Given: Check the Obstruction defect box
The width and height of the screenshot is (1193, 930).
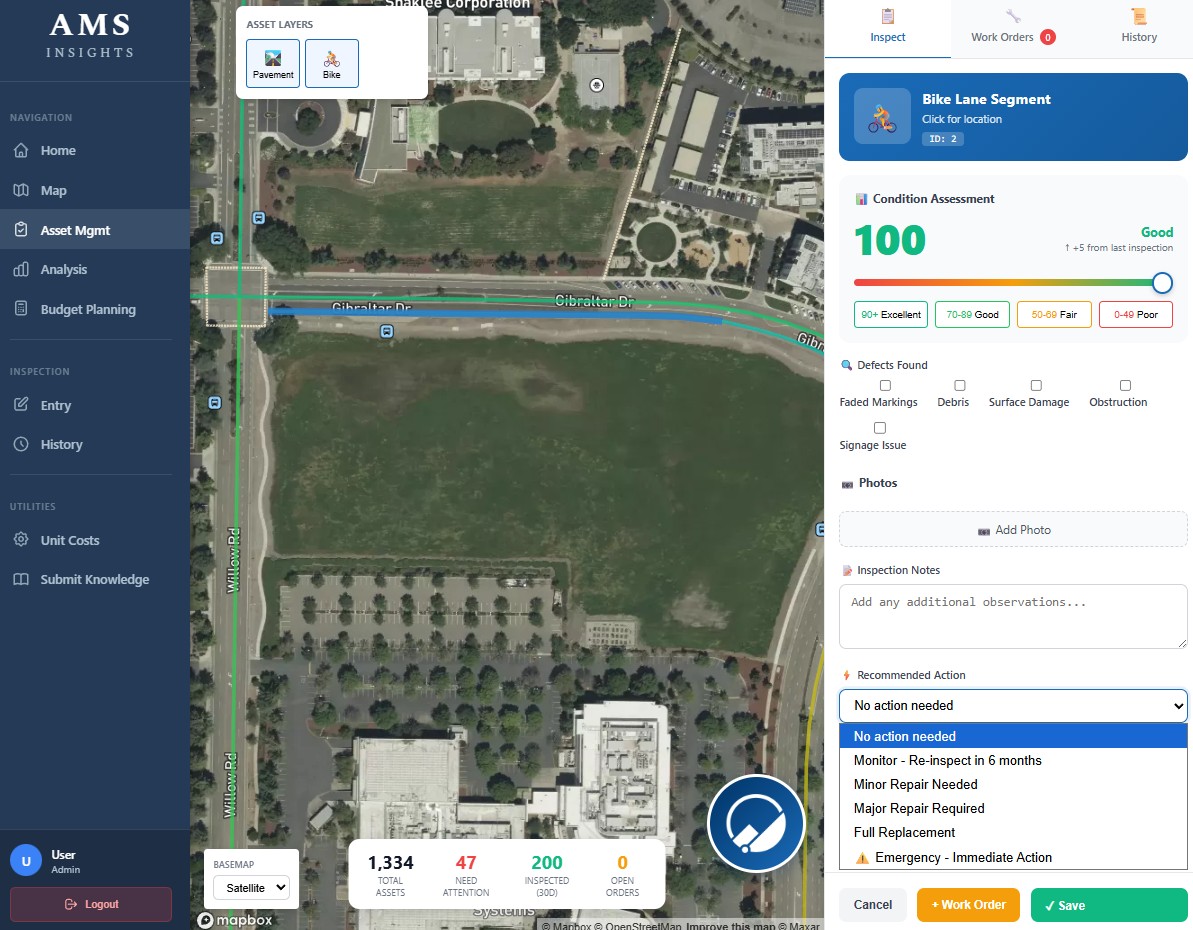Looking at the screenshot, I should click(x=1125, y=385).
